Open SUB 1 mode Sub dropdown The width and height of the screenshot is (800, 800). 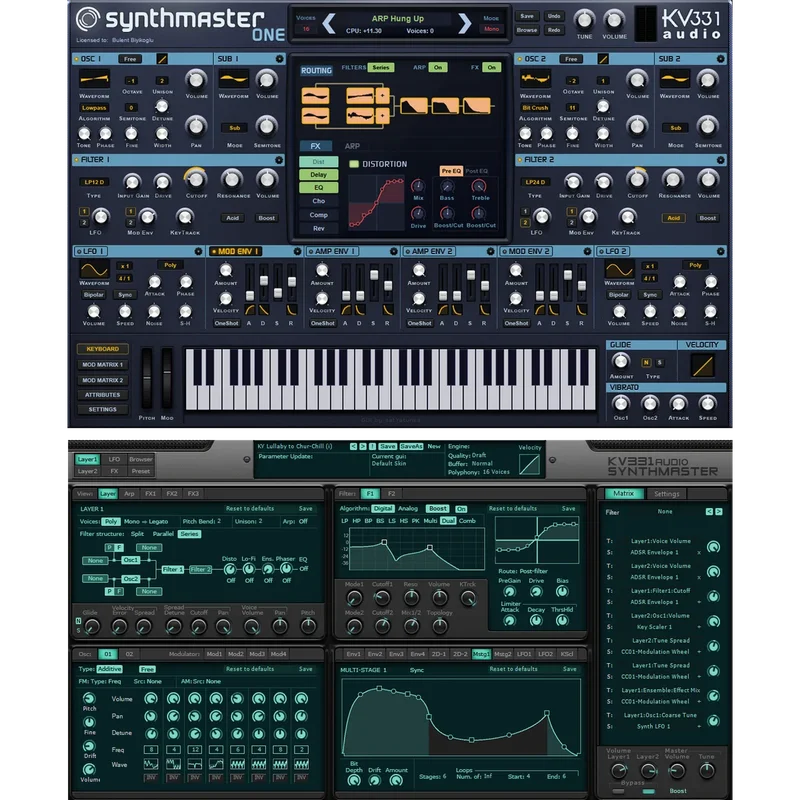pos(234,128)
